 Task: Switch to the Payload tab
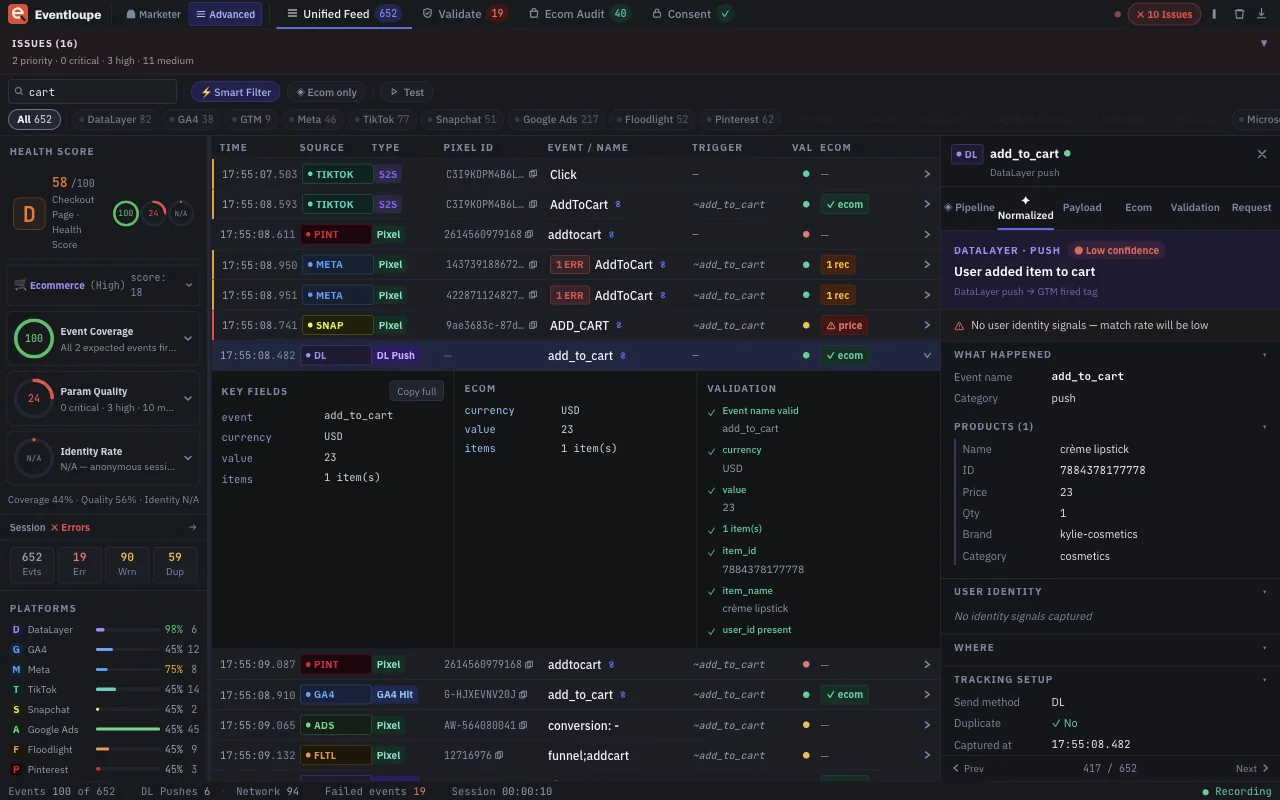tap(1082, 208)
